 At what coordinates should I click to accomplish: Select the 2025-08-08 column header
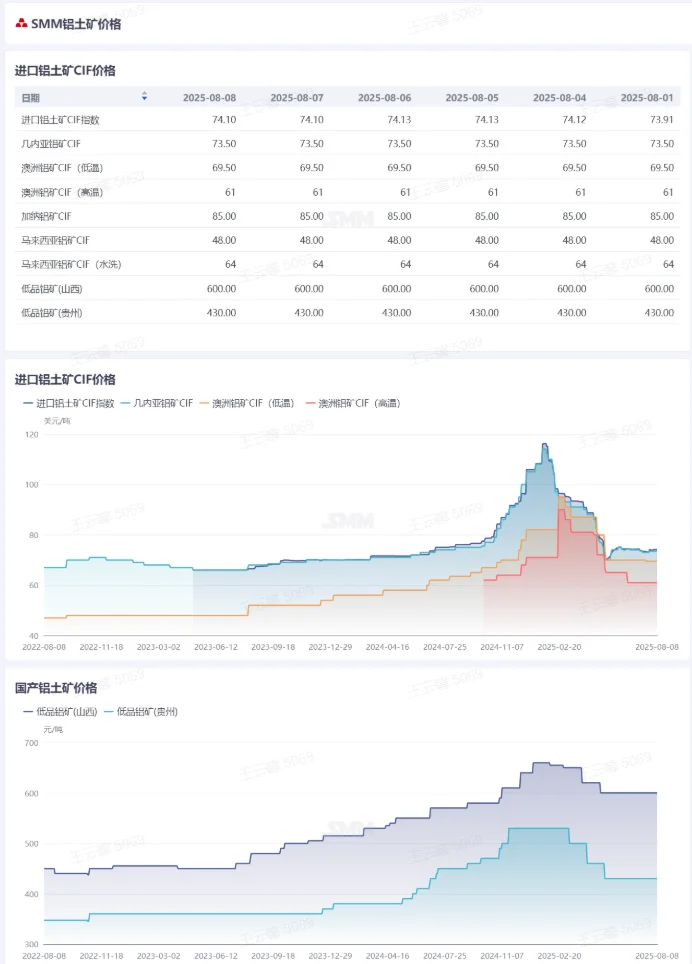tap(209, 98)
